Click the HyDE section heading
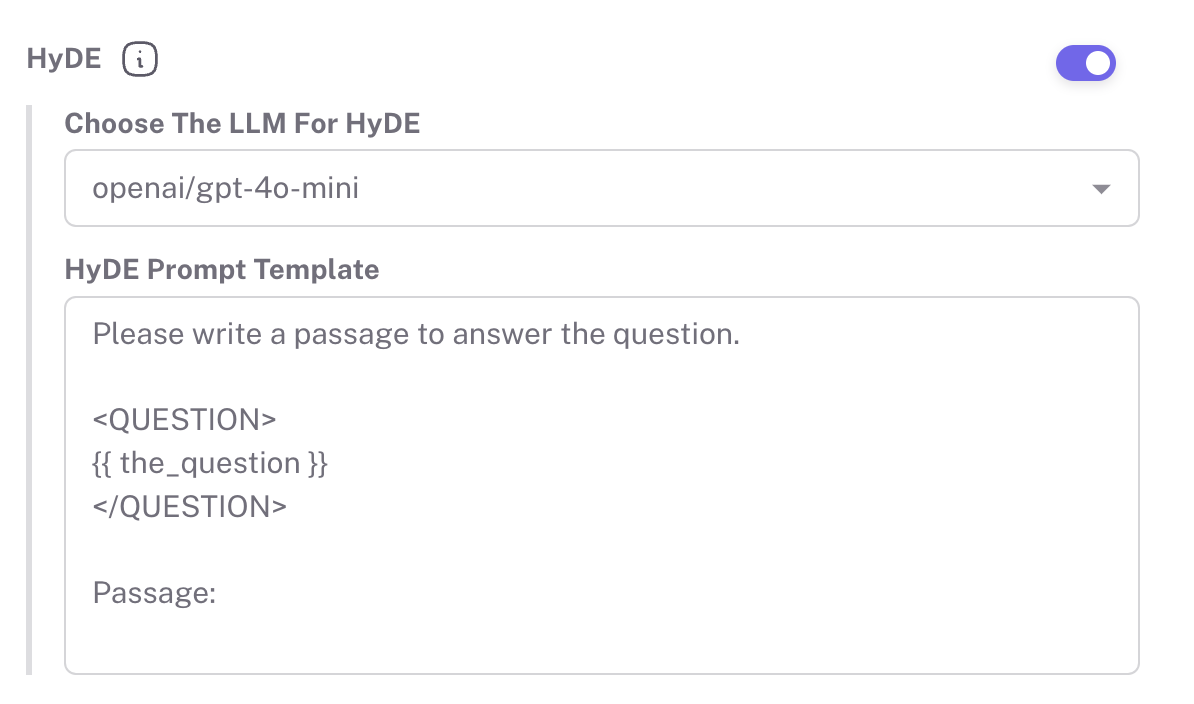 click(x=64, y=60)
